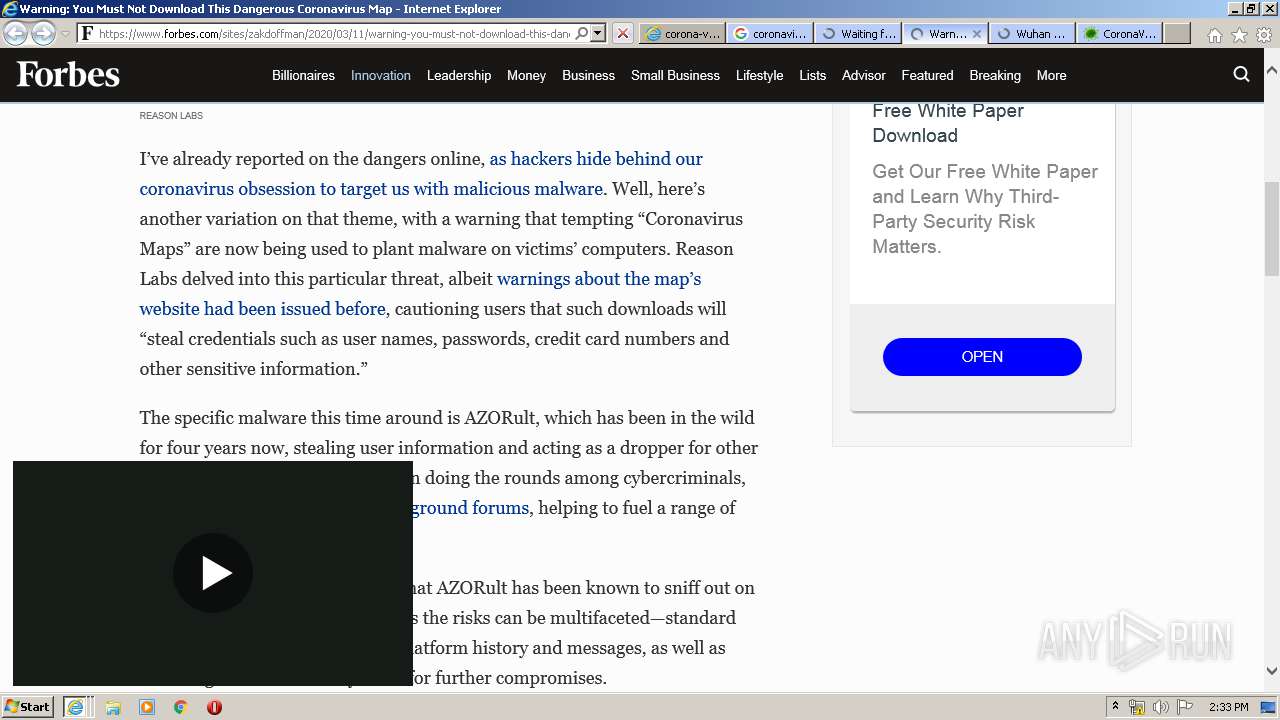Click the scrollbar down arrow
Screen dimensions: 1280x720
tap(1271, 671)
